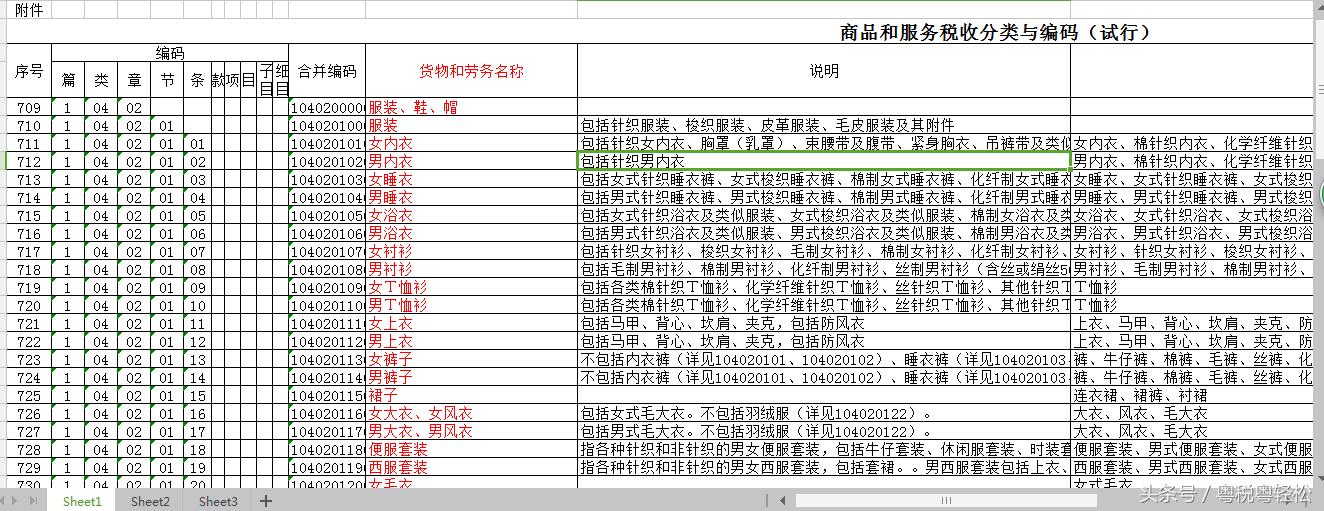Select the 女内衣 name cell in row 711
This screenshot has height=511, width=1324.
pyautogui.click(x=471, y=143)
